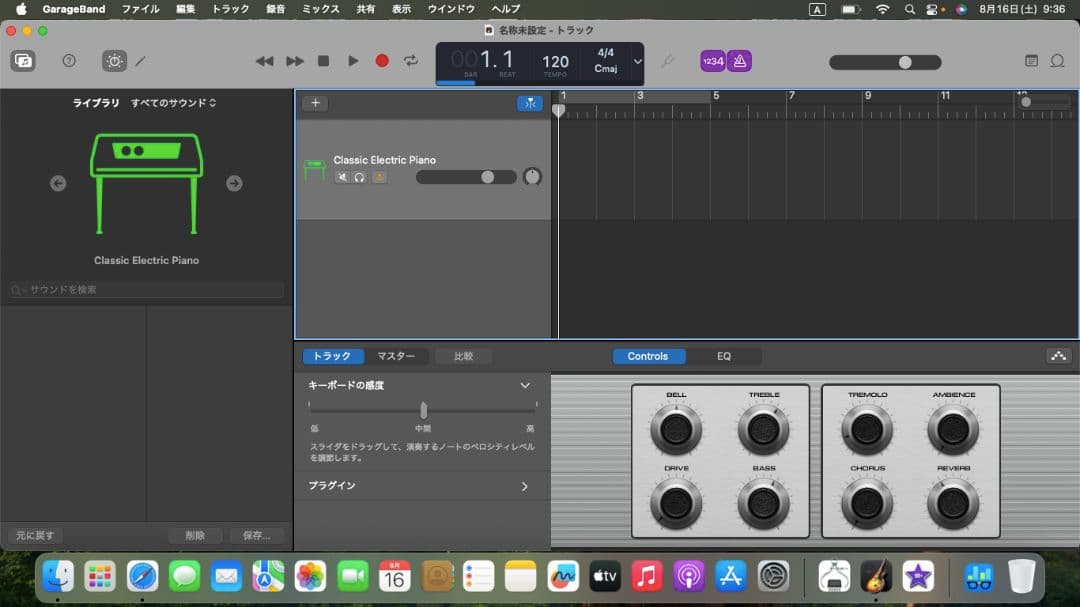Expand the プラグイン section
Viewport: 1080px width, 607px height.
[x=524, y=486]
